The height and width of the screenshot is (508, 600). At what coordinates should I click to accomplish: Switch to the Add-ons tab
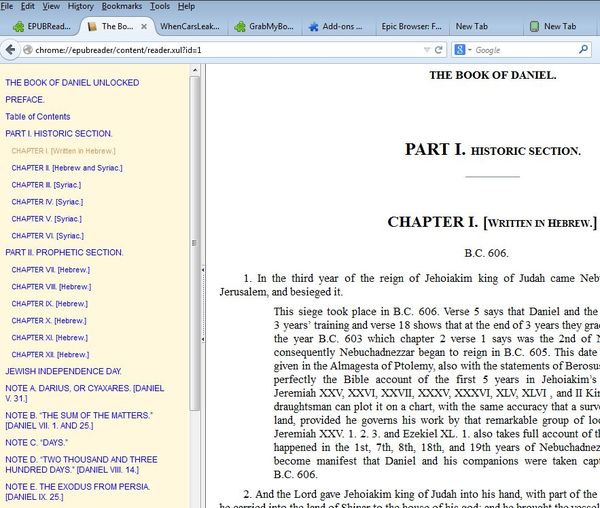coord(335,26)
